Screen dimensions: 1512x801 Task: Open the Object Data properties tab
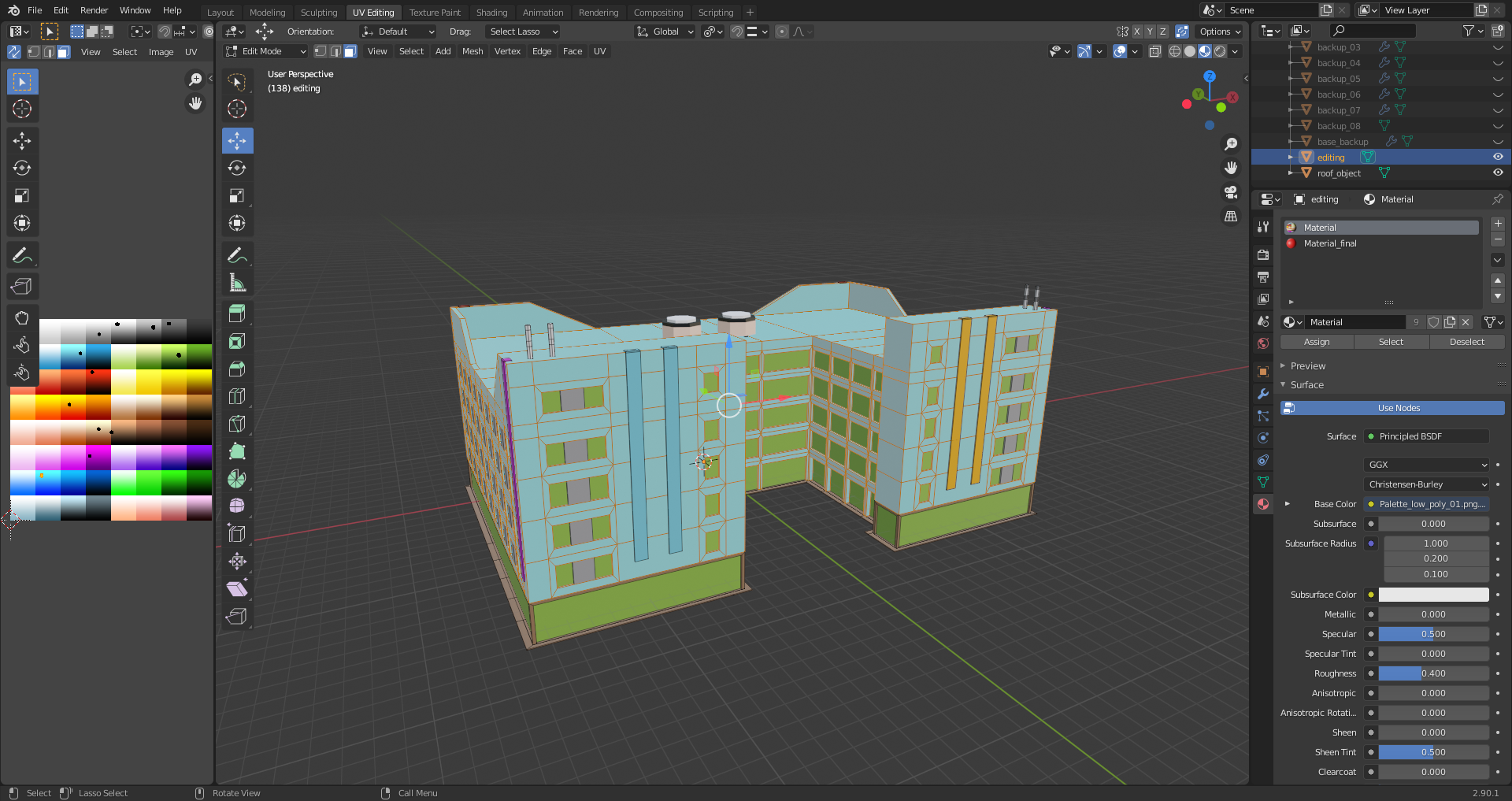[x=1263, y=482]
